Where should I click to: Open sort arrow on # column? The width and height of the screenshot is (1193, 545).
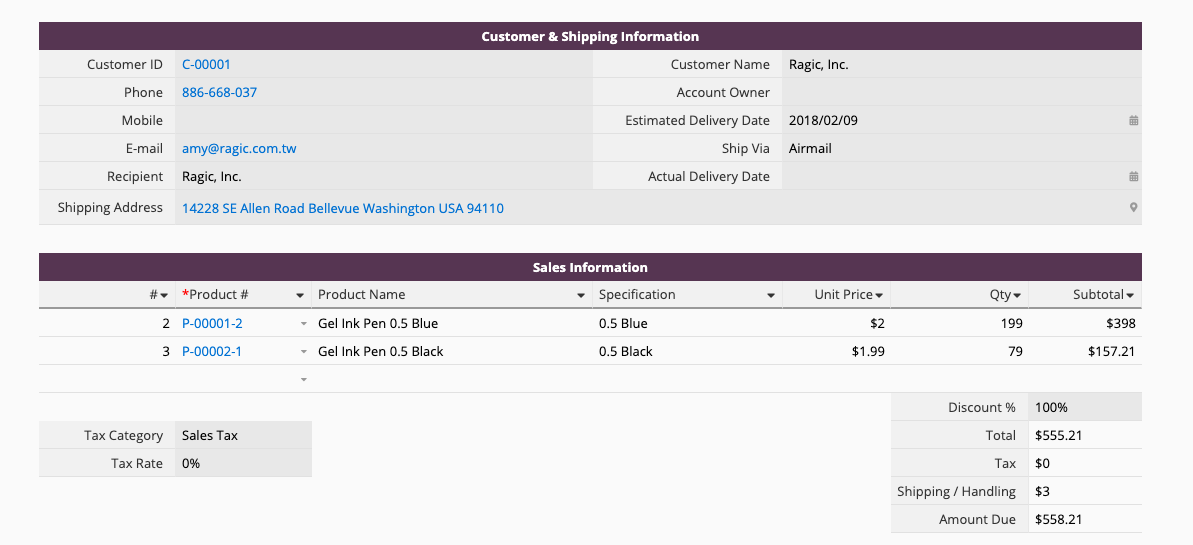(164, 296)
